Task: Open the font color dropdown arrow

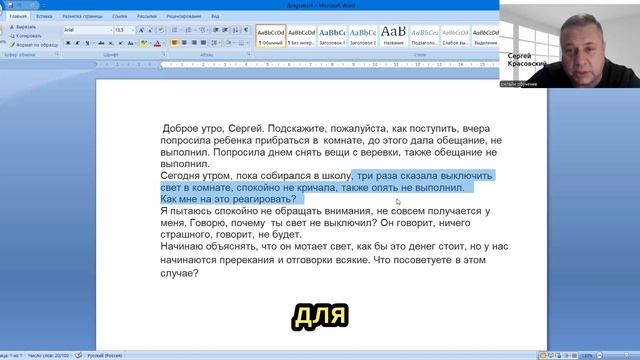Action: coord(164,43)
